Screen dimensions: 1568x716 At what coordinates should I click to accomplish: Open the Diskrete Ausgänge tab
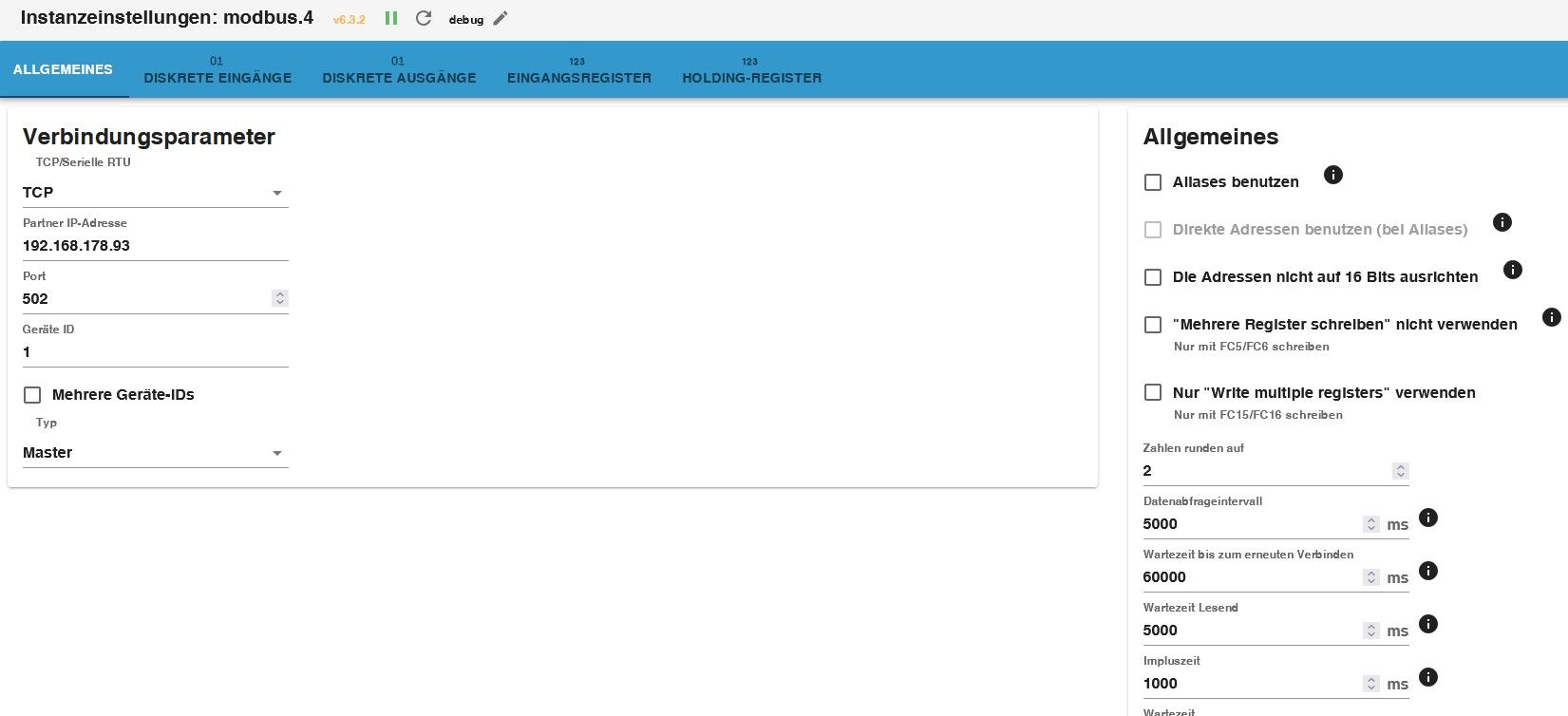399,69
